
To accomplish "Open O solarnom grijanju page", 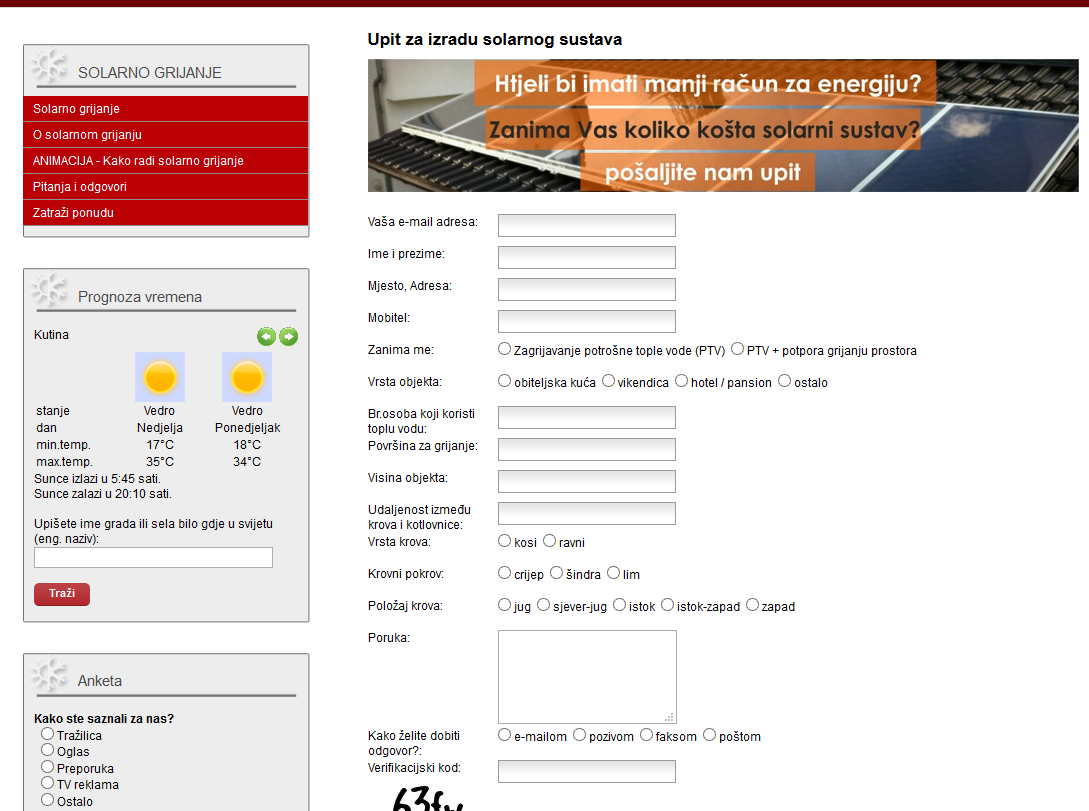I will (87, 135).
